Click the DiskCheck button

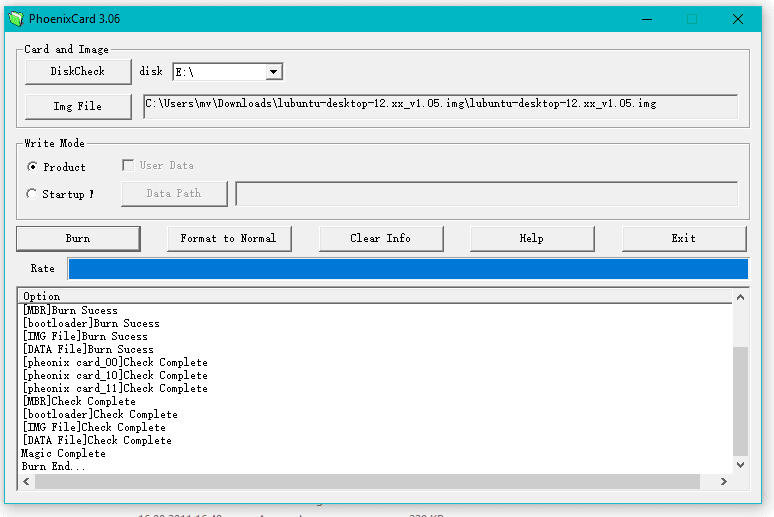[x=78, y=72]
